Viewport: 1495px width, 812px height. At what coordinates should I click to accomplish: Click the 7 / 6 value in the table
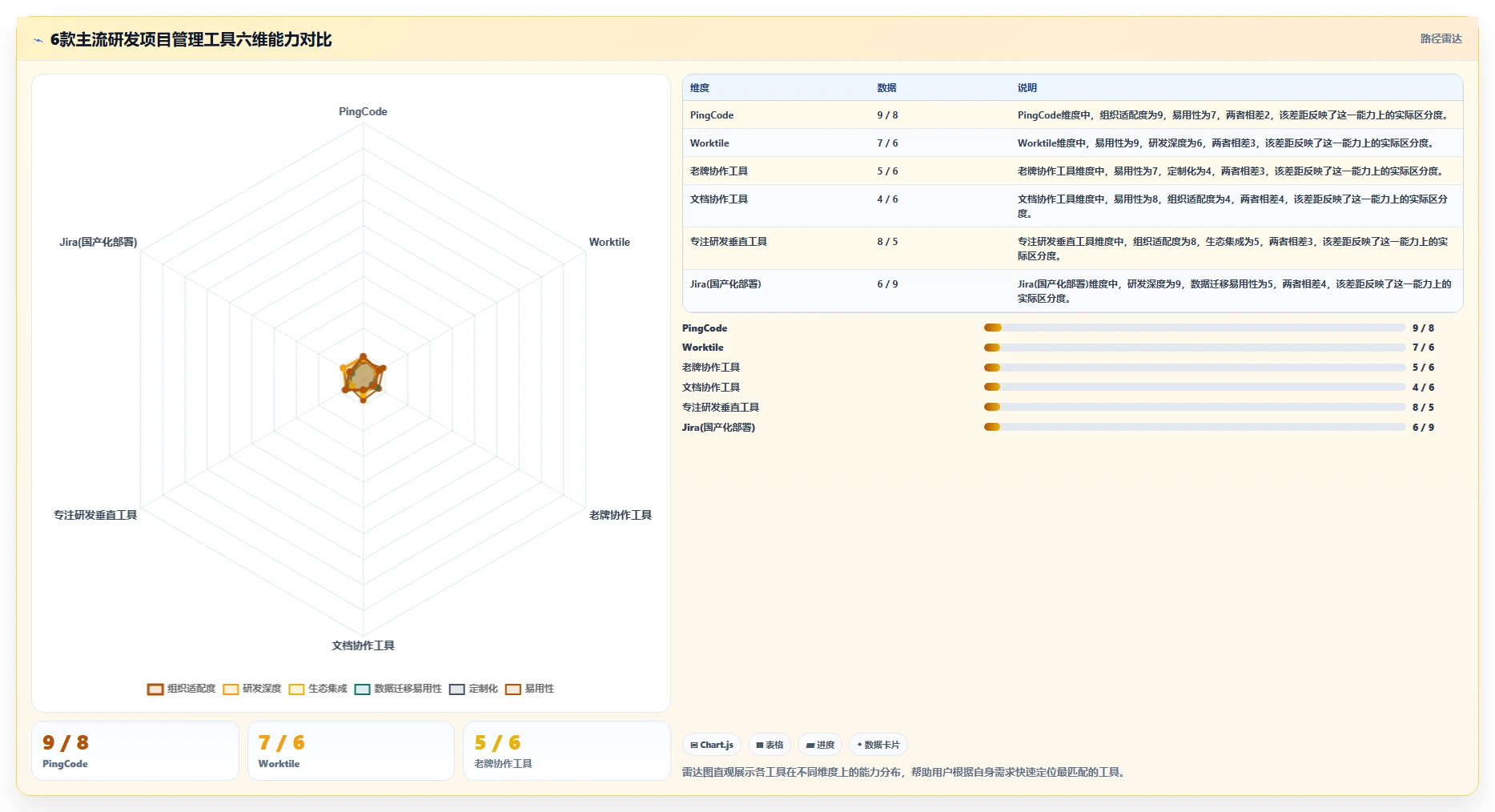pyautogui.click(x=887, y=143)
